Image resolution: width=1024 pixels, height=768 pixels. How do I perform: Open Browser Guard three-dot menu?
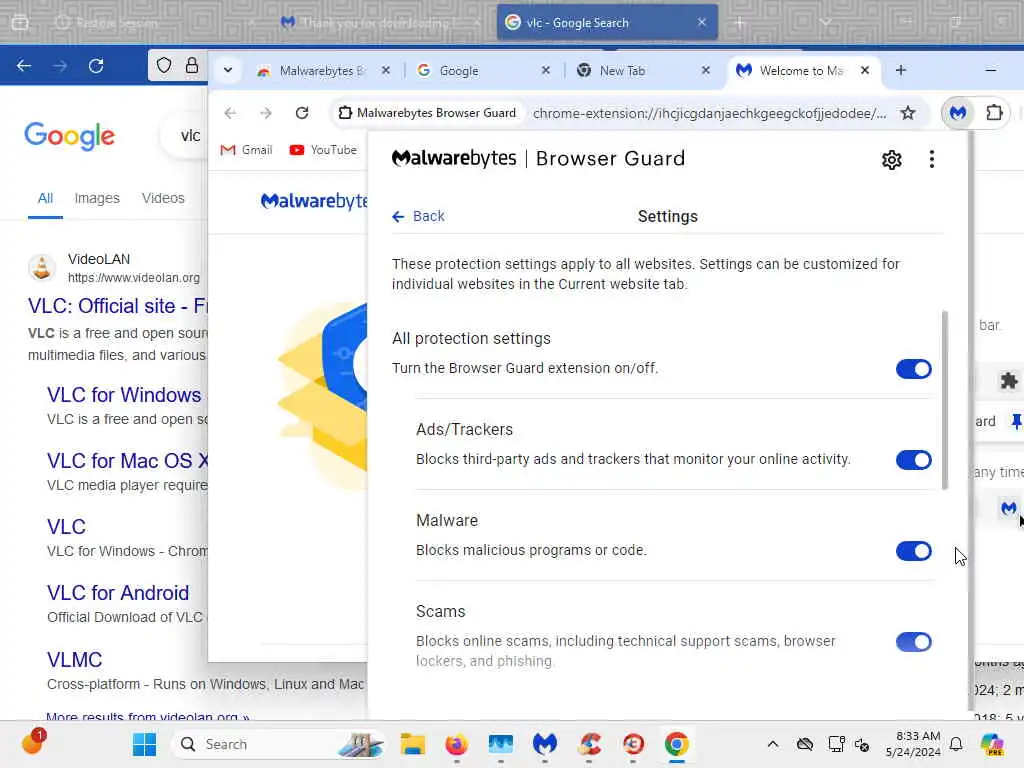[931, 159]
